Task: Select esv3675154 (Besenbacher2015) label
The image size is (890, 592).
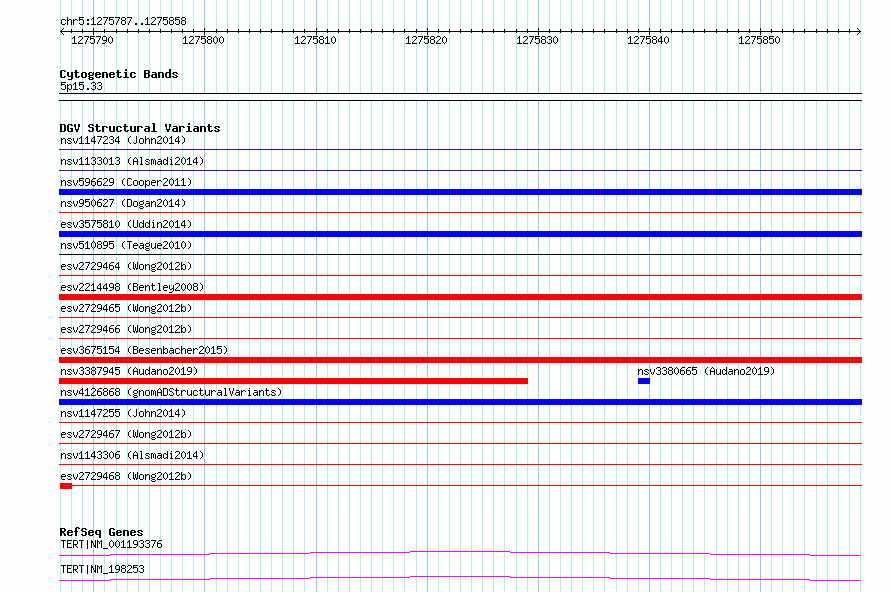Action: point(144,350)
